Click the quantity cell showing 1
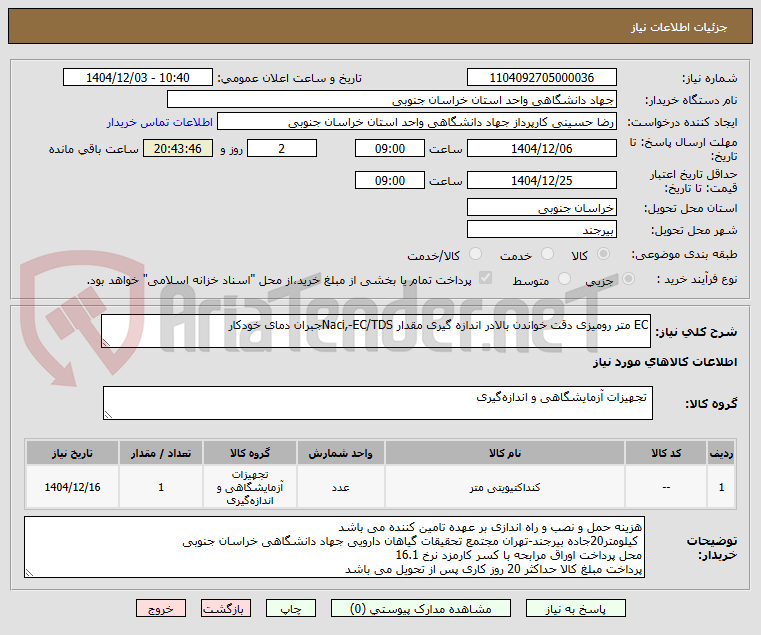The image size is (761, 635). 161,487
